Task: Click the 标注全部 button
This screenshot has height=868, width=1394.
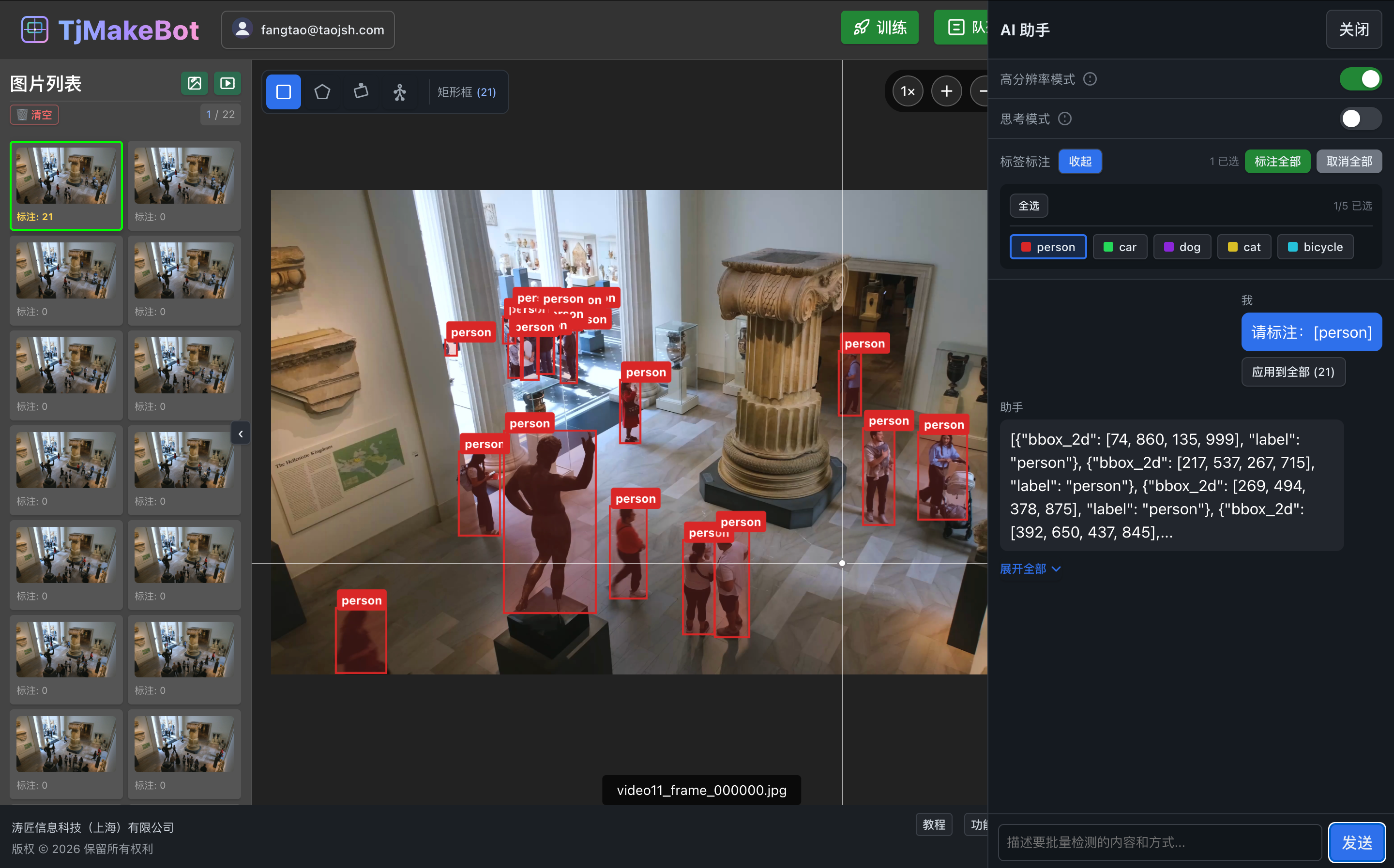Action: (1277, 161)
